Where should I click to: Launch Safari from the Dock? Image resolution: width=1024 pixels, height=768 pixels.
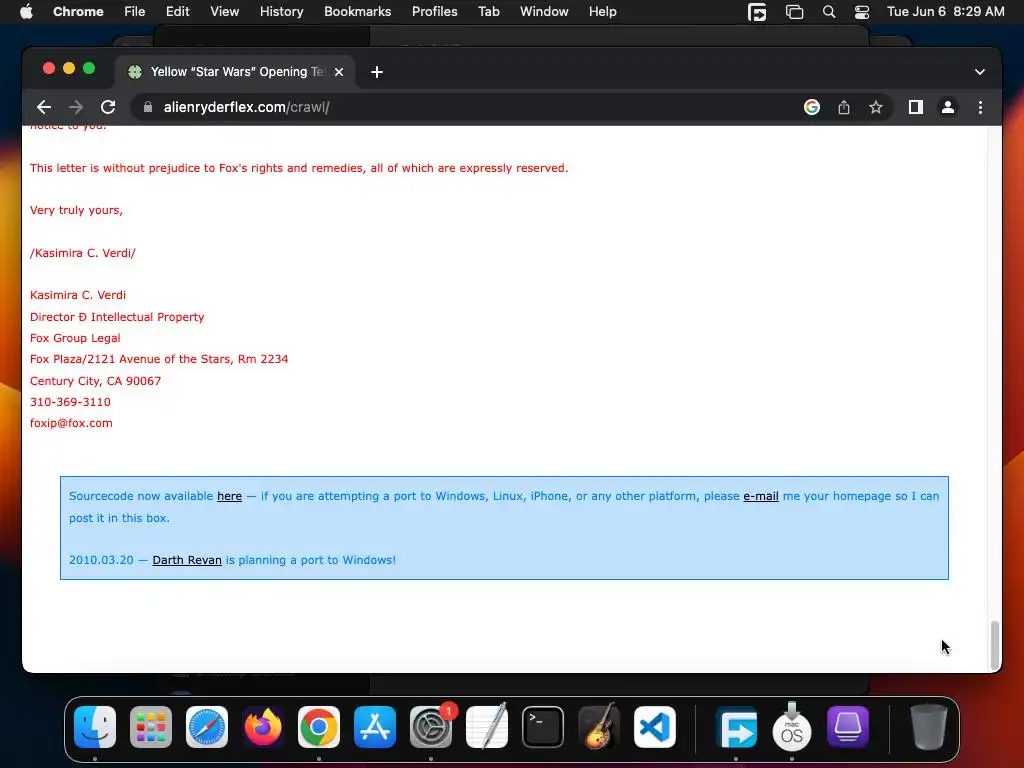point(207,727)
